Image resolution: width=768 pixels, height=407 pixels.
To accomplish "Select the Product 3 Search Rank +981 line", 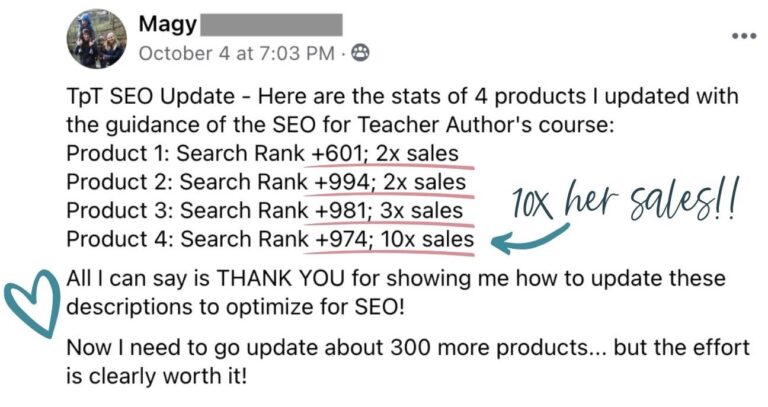I will point(264,211).
